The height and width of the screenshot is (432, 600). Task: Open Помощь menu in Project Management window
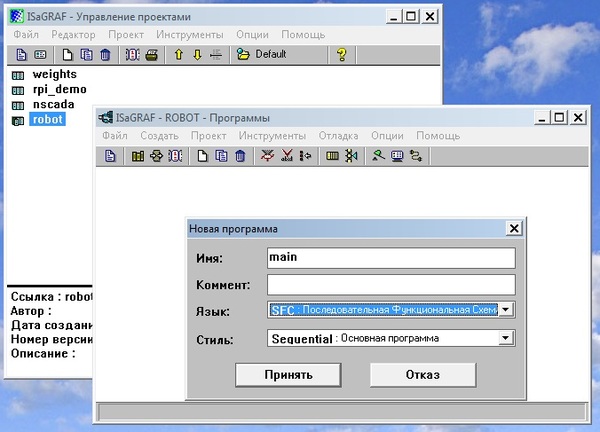(x=303, y=34)
